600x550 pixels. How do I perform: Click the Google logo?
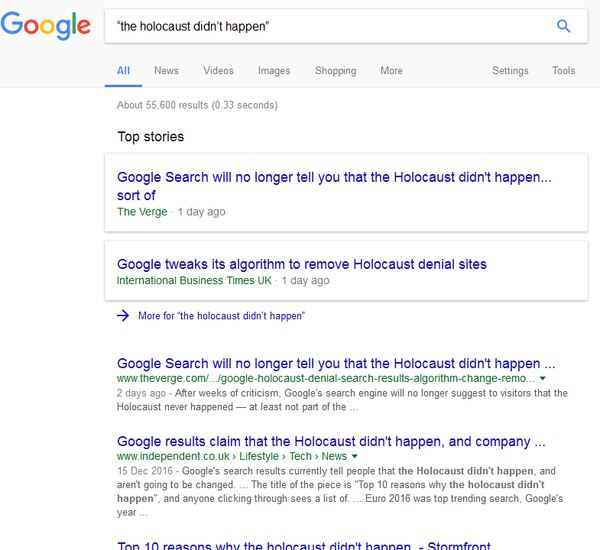pos(45,27)
